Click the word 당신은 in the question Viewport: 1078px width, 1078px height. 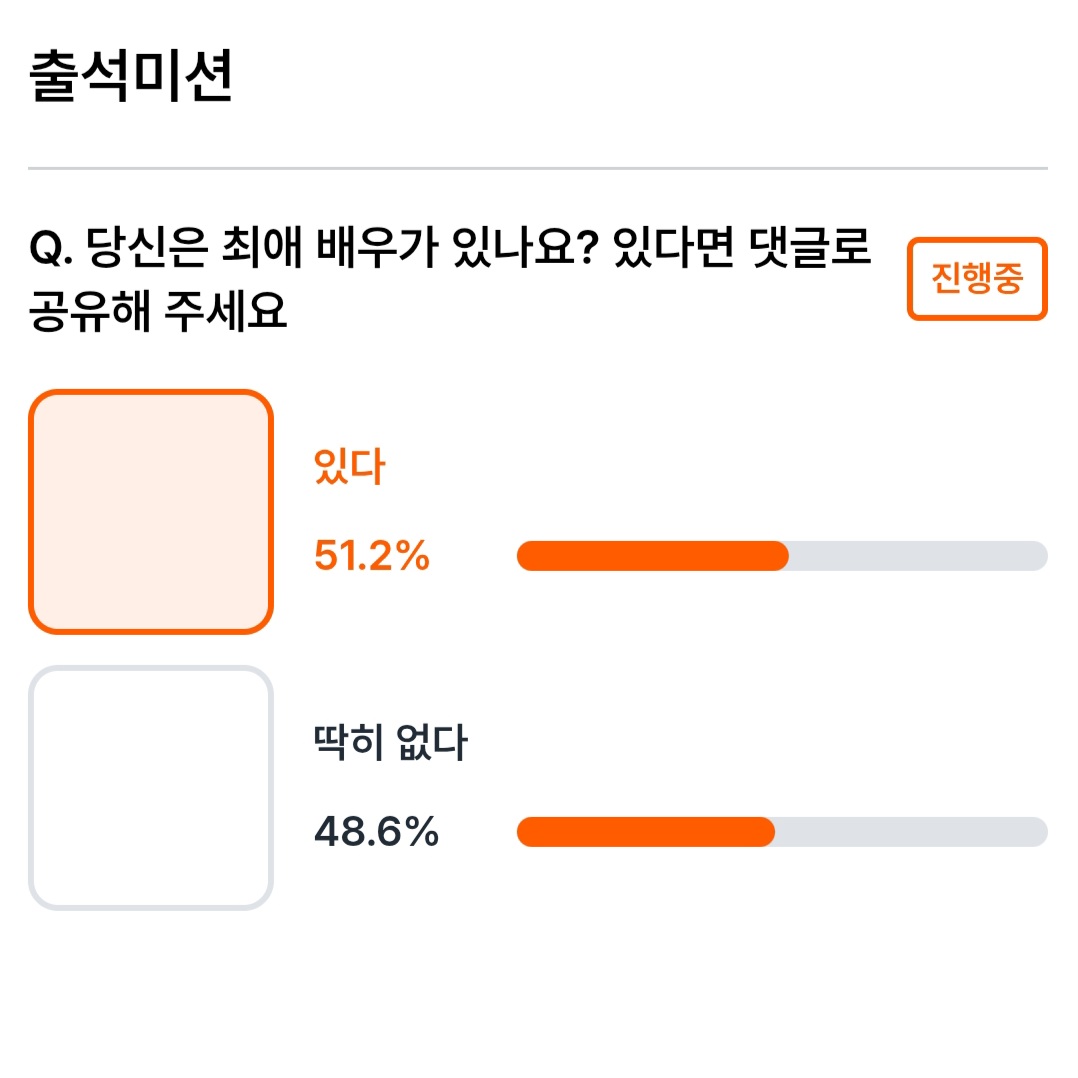[147, 248]
